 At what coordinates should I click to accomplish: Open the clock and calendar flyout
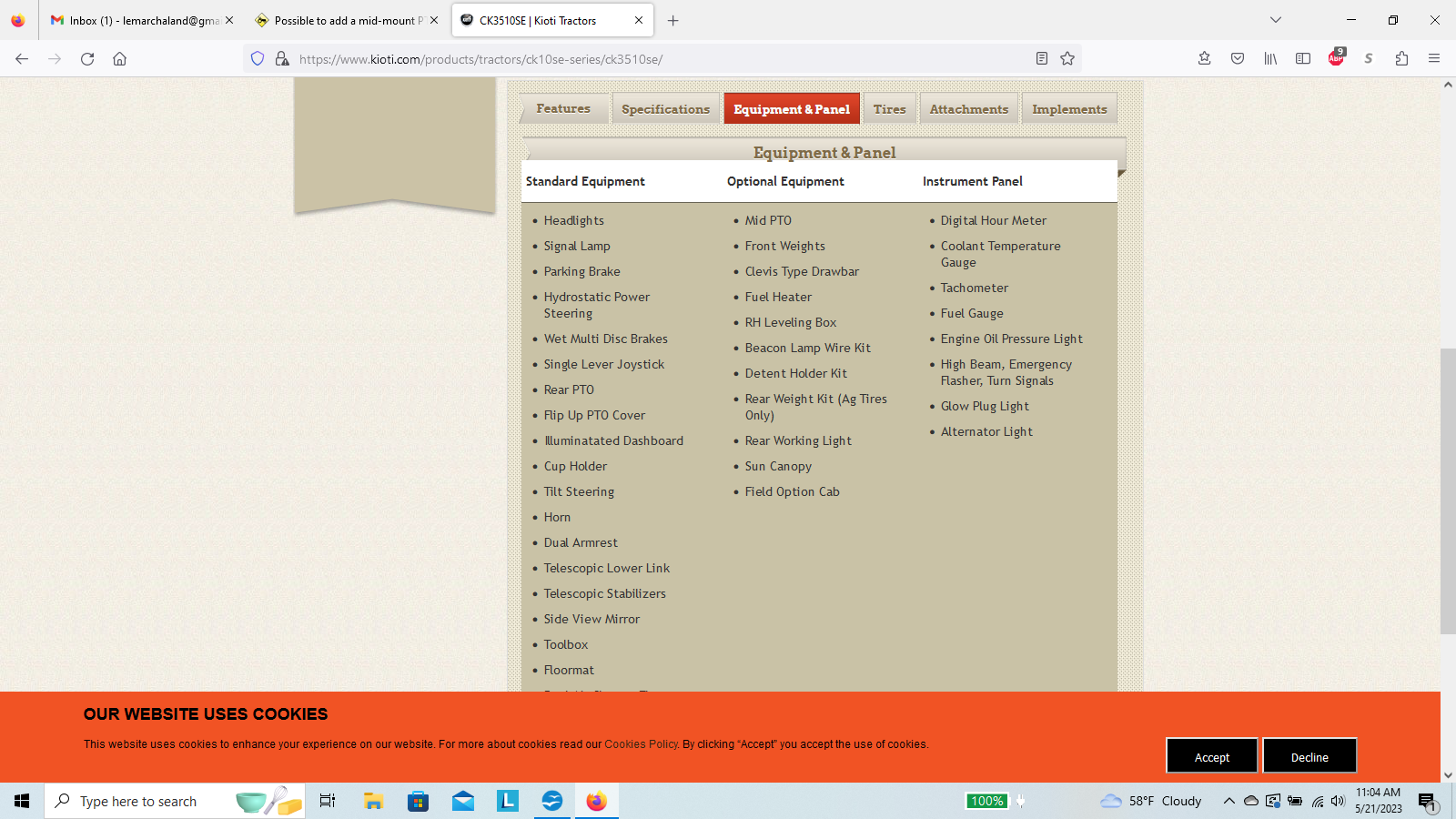pyautogui.click(x=1378, y=801)
